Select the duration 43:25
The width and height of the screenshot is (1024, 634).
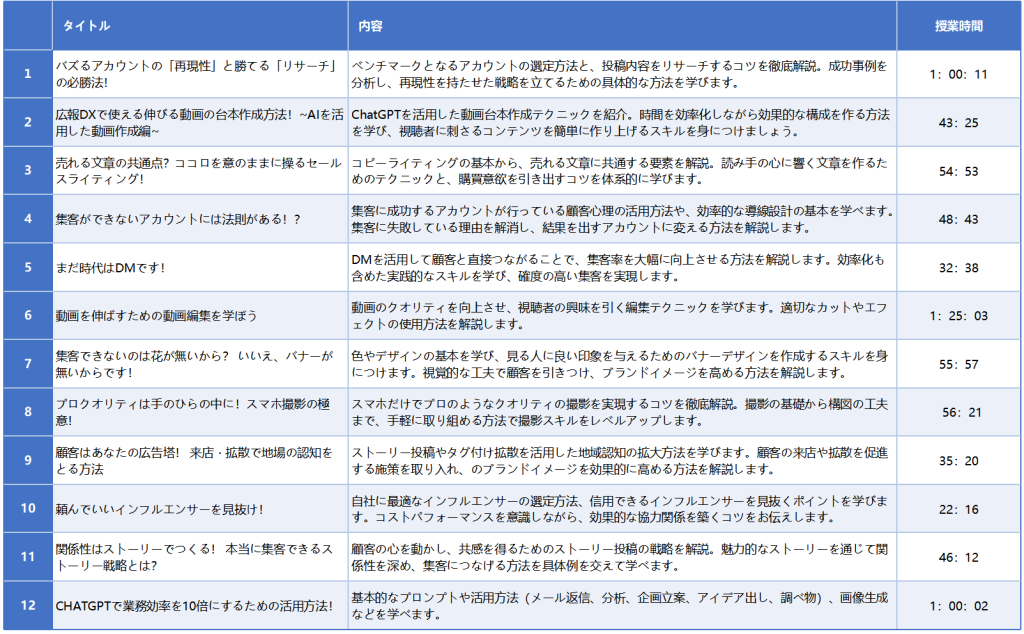958,123
